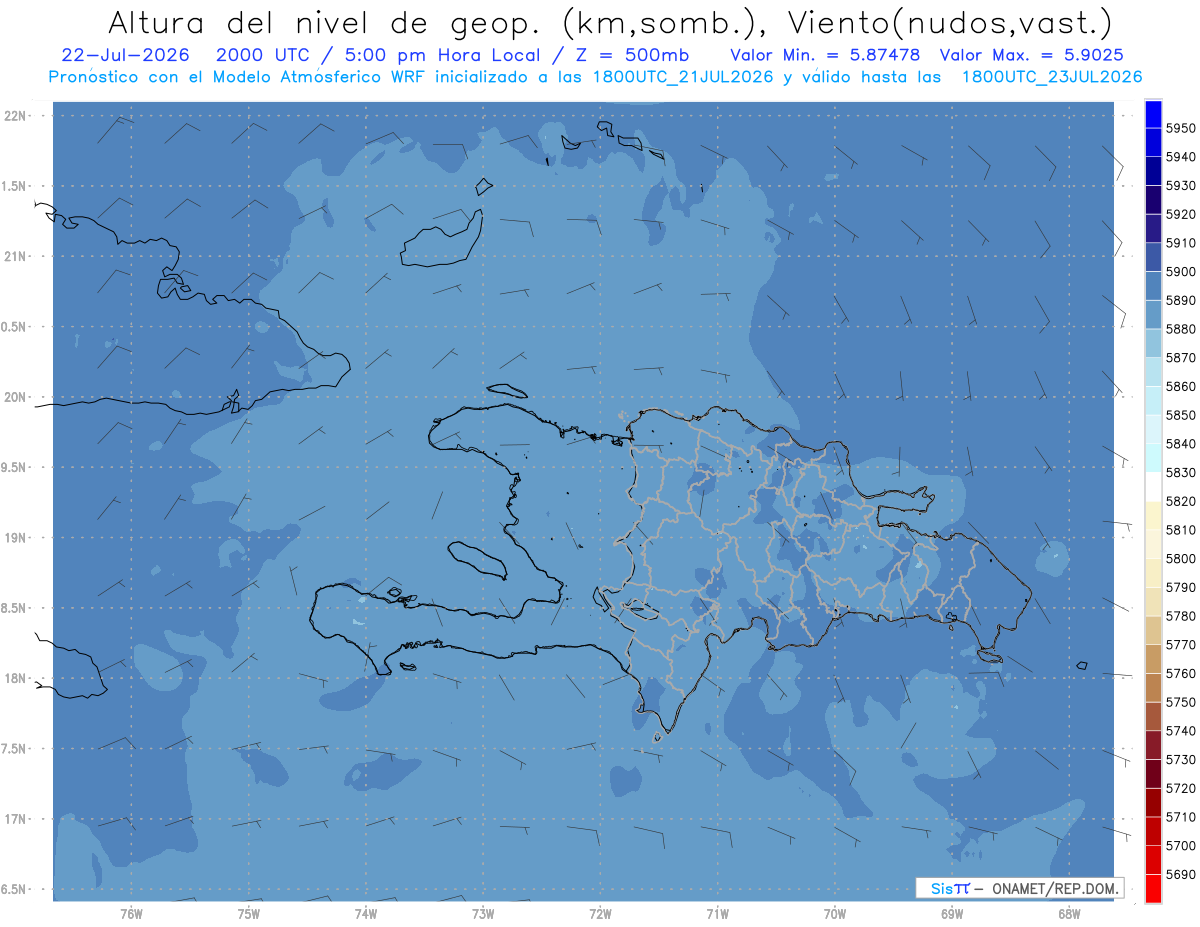Select the valid-until time "1800UTC_23JUL2026"
Screen dimensions: 1200x927
(x=1051, y=77)
